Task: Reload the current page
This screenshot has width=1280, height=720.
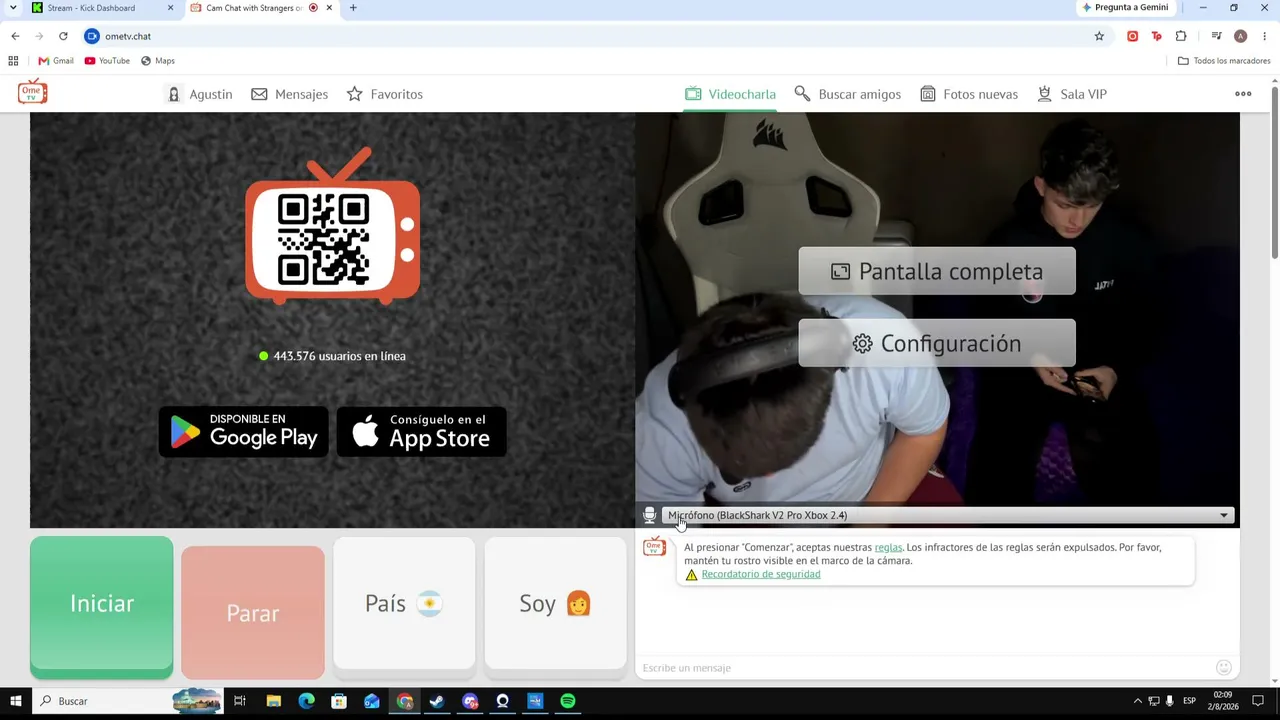Action: coord(63,36)
